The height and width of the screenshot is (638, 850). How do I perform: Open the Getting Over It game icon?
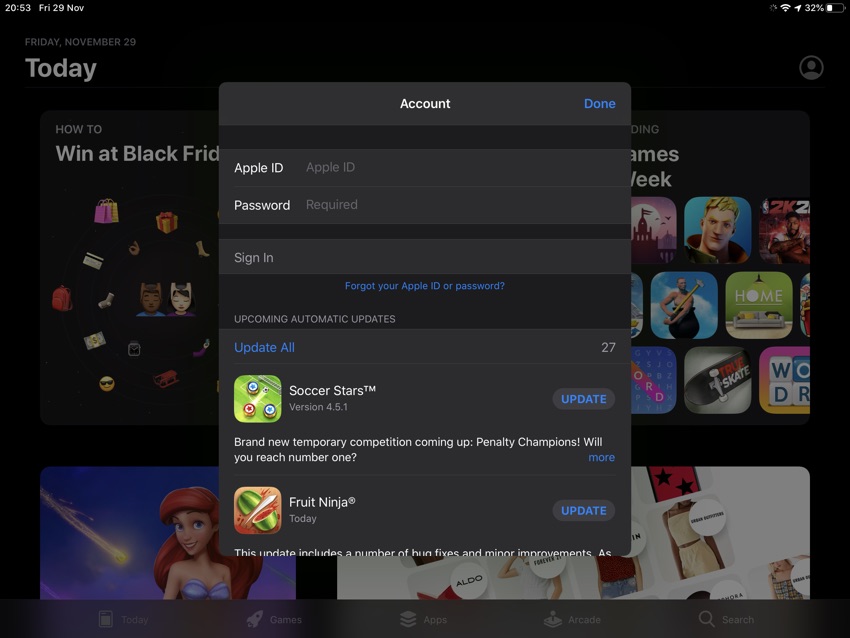(x=684, y=305)
